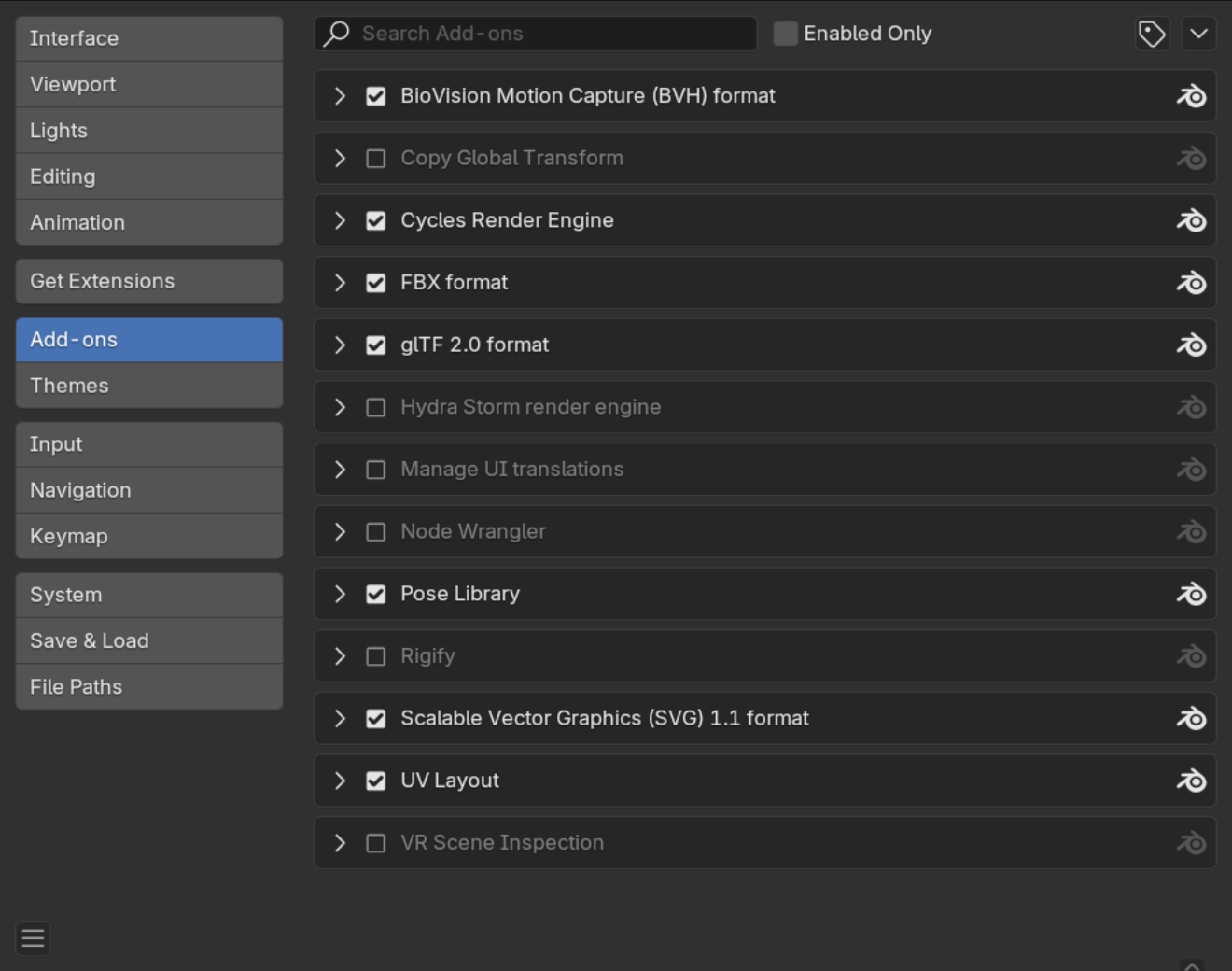Enable the Node Wrangler add-on checkbox
This screenshot has width=1232, height=971.
[x=376, y=532]
